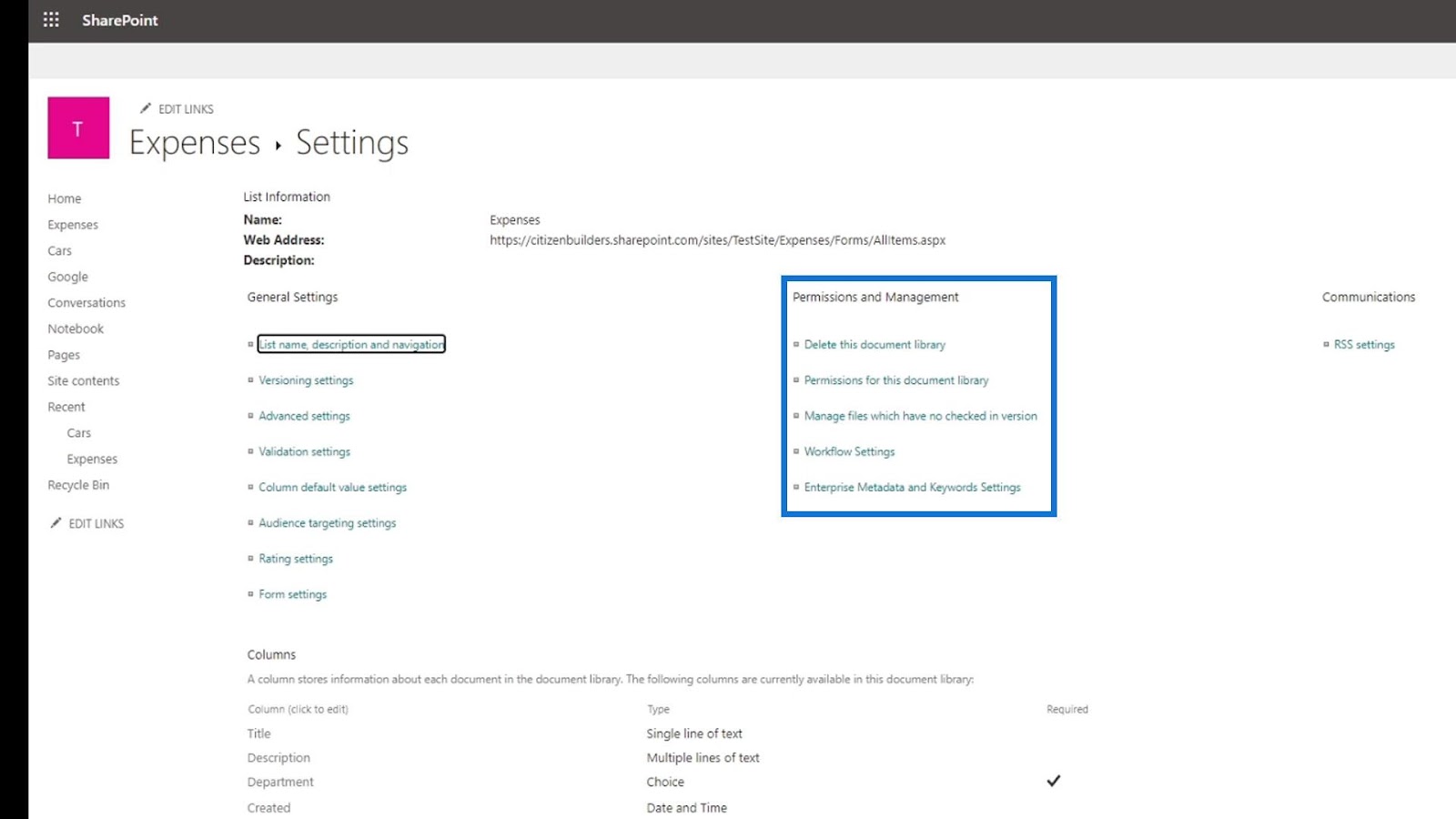Edit the Title column
Image resolution: width=1456 pixels, height=819 pixels.
pos(258,733)
